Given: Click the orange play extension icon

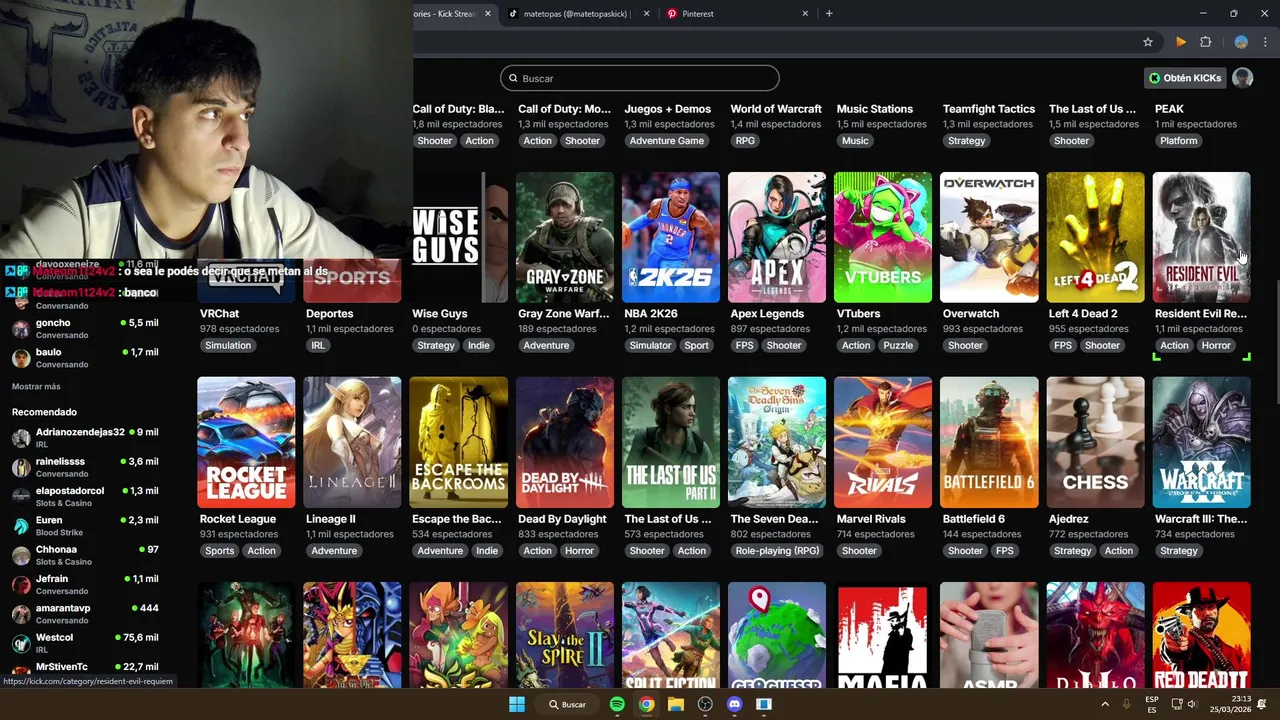Looking at the screenshot, I should click(1181, 42).
